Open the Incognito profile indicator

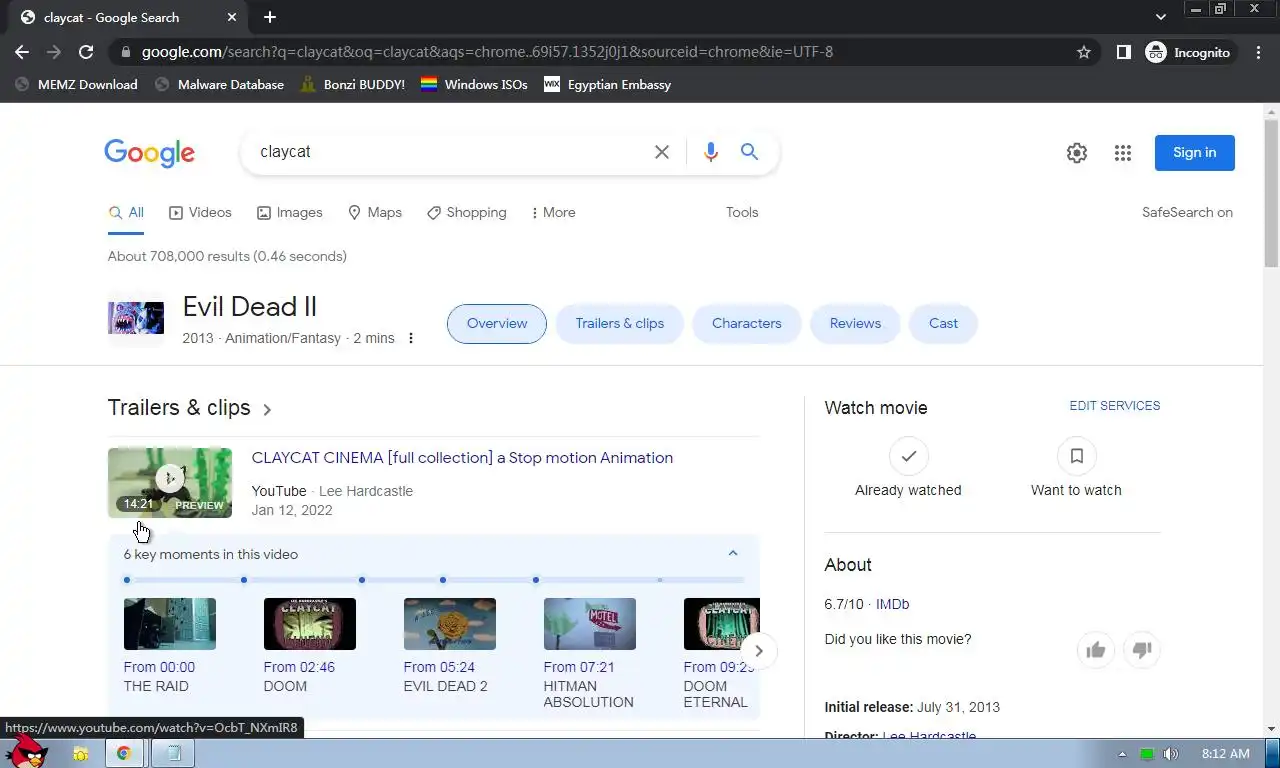pos(1189,52)
